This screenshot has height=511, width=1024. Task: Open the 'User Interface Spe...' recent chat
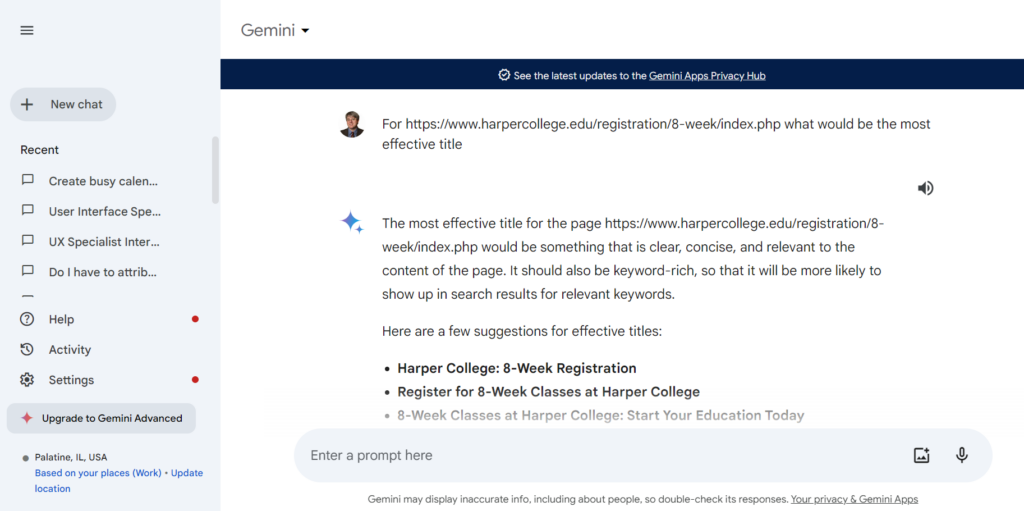tap(104, 211)
